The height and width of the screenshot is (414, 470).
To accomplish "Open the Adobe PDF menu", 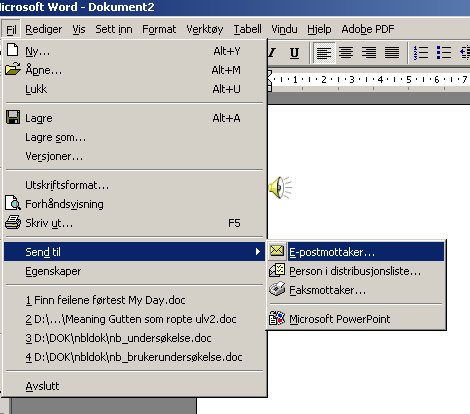I will pos(368,29).
